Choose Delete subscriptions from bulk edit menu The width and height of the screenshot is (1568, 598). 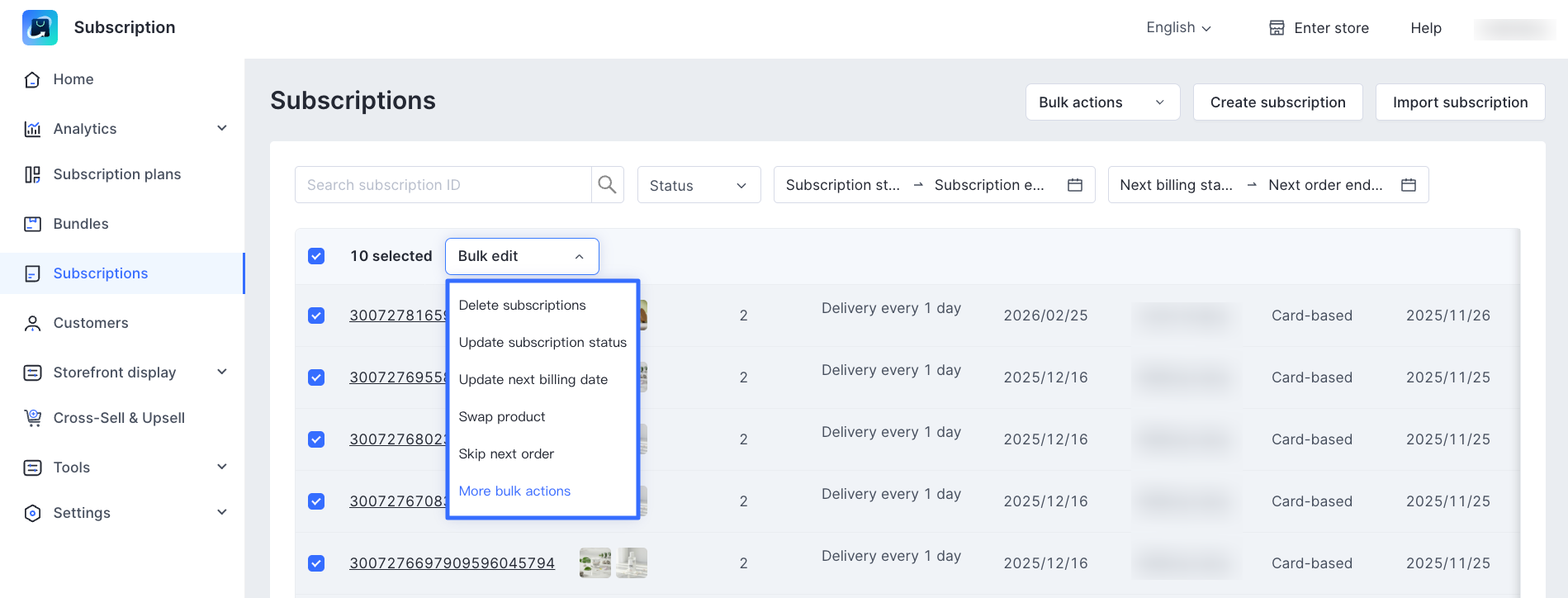(x=522, y=306)
